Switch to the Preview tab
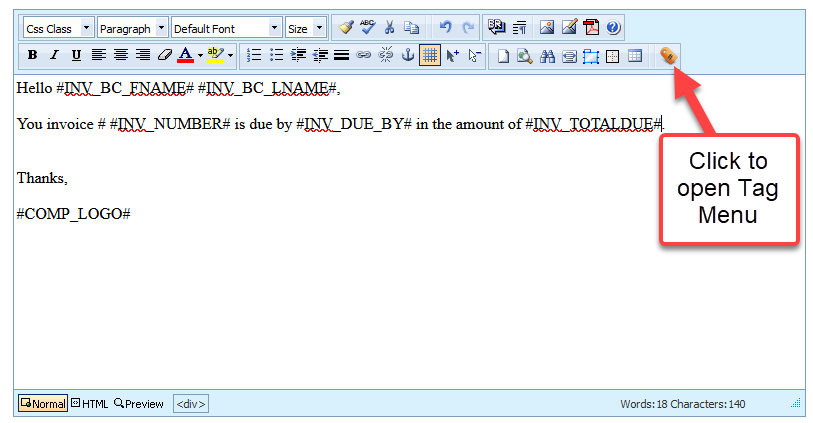The height and width of the screenshot is (423, 813). pyautogui.click(x=139, y=404)
